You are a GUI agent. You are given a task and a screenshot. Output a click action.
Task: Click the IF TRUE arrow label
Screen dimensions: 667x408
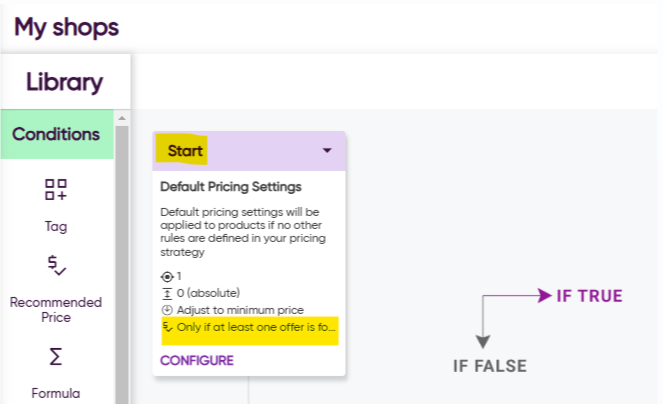[x=589, y=296]
